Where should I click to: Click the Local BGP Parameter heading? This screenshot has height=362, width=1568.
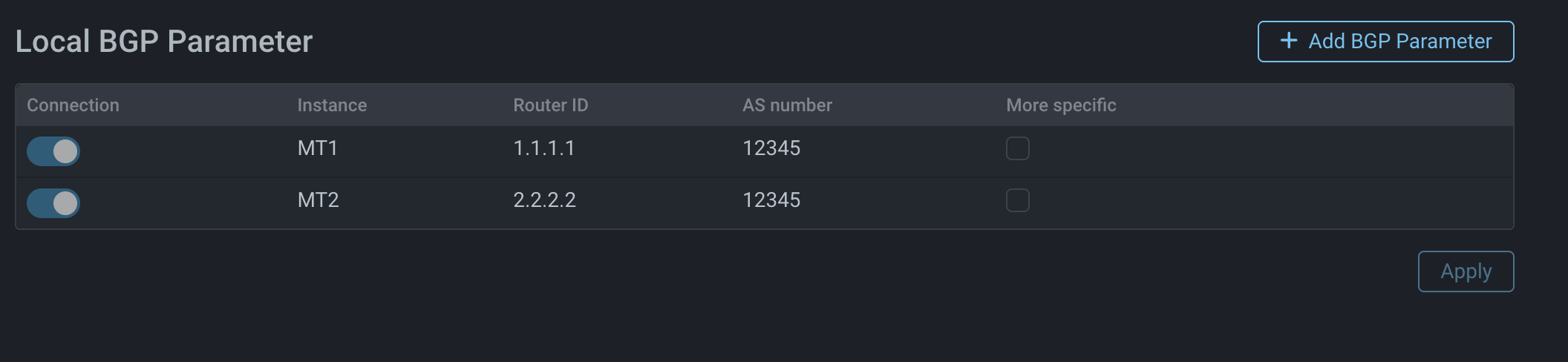click(x=164, y=42)
